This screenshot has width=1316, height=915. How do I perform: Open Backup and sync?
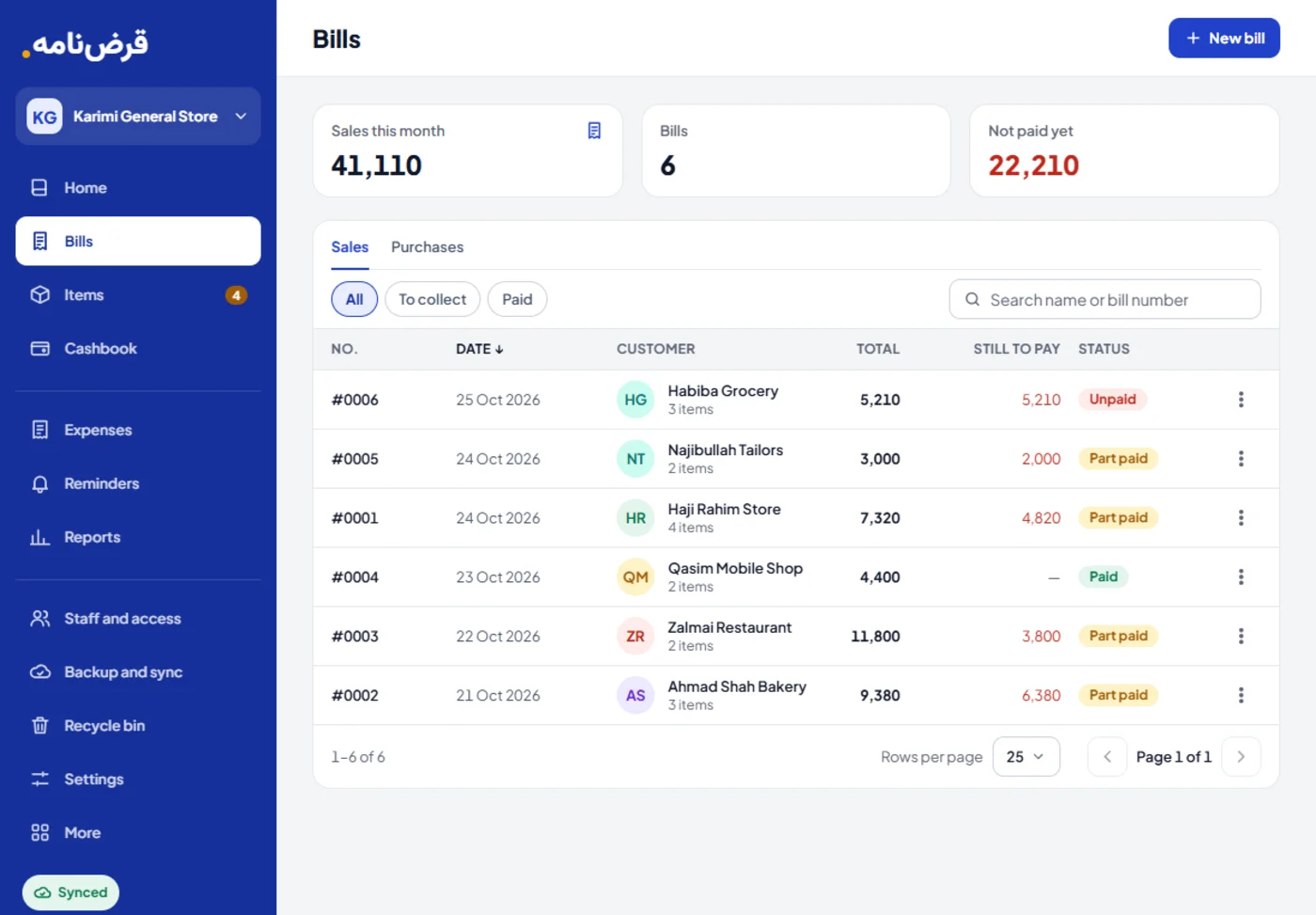pos(138,672)
